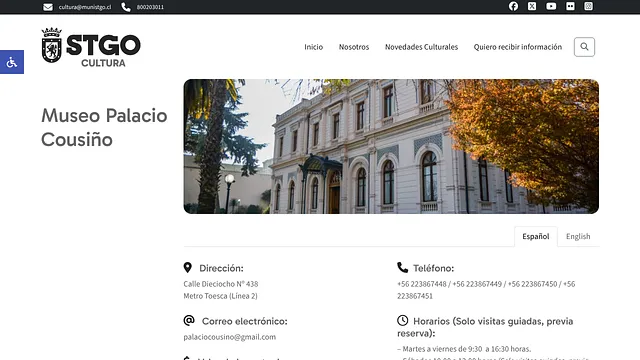Click the 'Dirección:' heading

221,268
